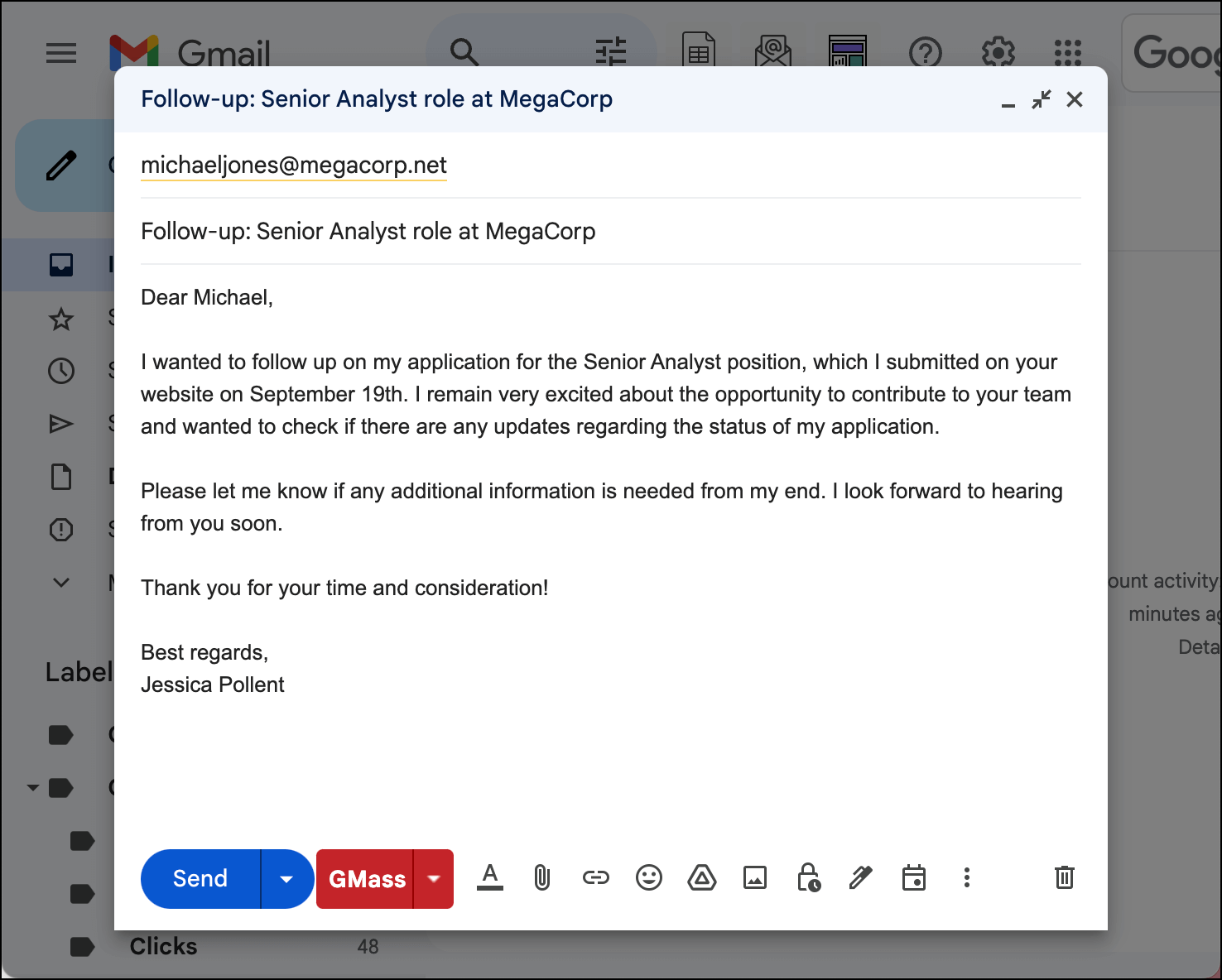
Task: Toggle confidential mode lock icon
Action: 808,877
